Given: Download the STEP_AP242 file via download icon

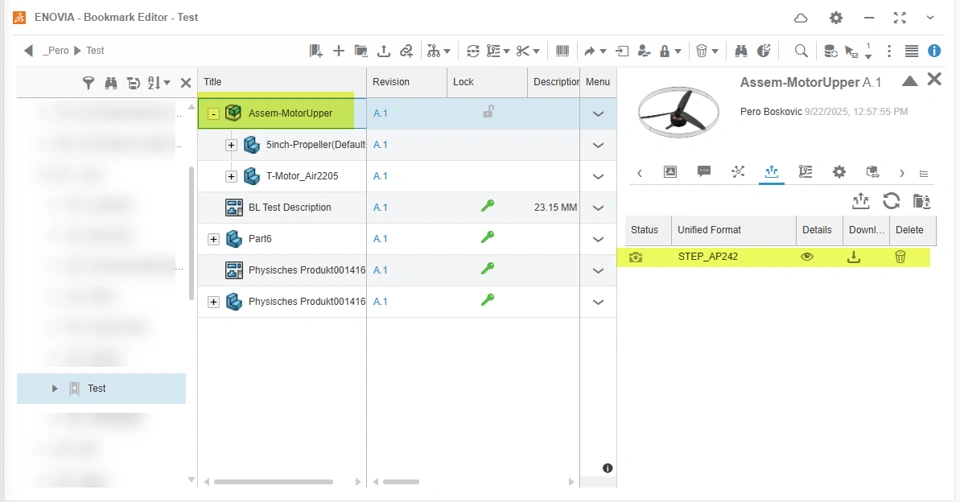Looking at the screenshot, I should pyautogui.click(x=853, y=257).
